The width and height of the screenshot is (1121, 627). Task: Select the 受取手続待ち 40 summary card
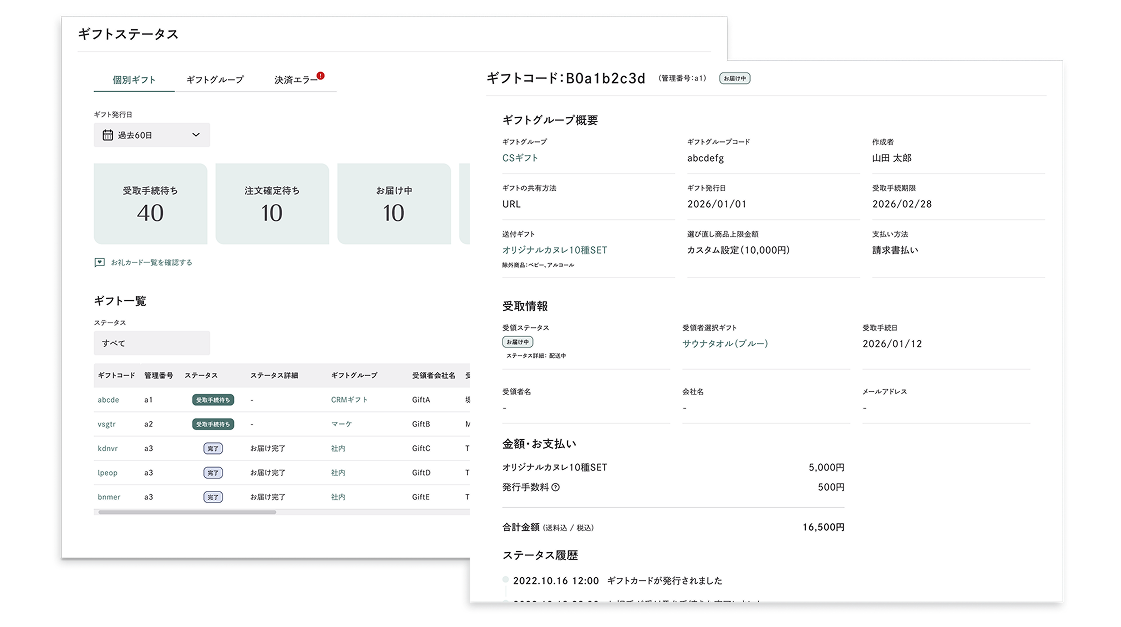coord(150,204)
